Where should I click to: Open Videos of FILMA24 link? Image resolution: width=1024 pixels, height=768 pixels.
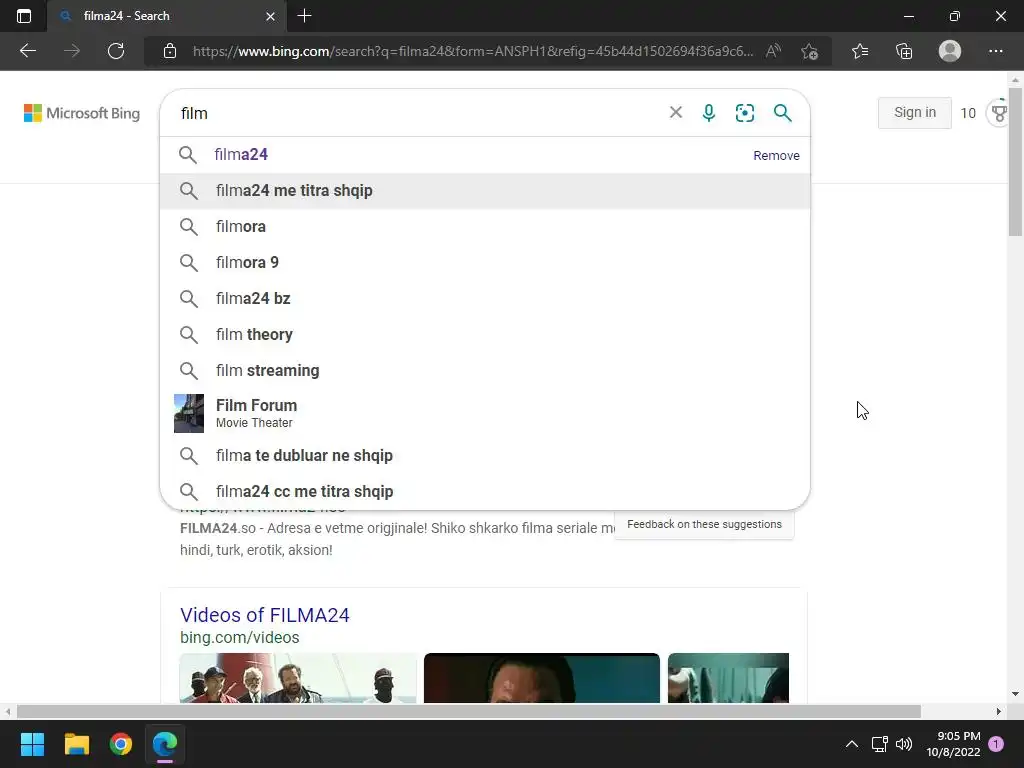click(x=264, y=615)
